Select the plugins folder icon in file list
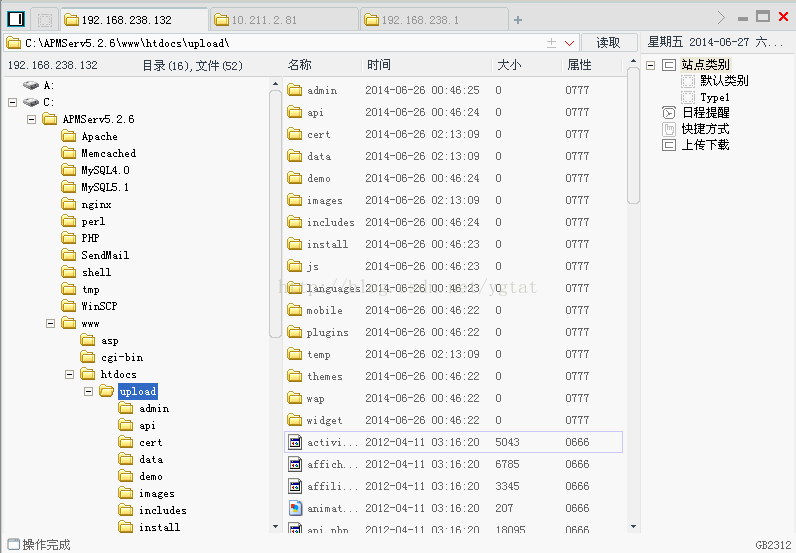Viewport: 796px width, 553px height. click(x=294, y=332)
